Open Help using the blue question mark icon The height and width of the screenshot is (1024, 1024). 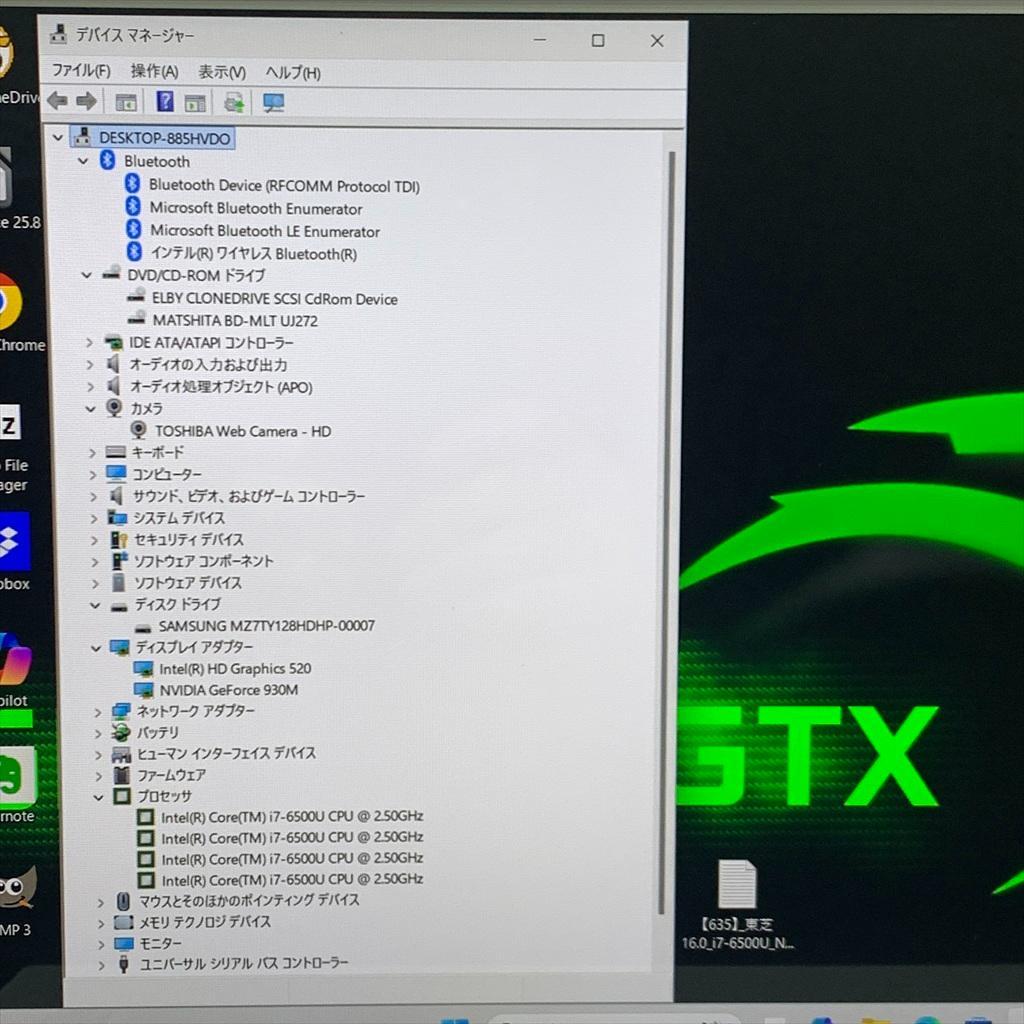[x=164, y=100]
